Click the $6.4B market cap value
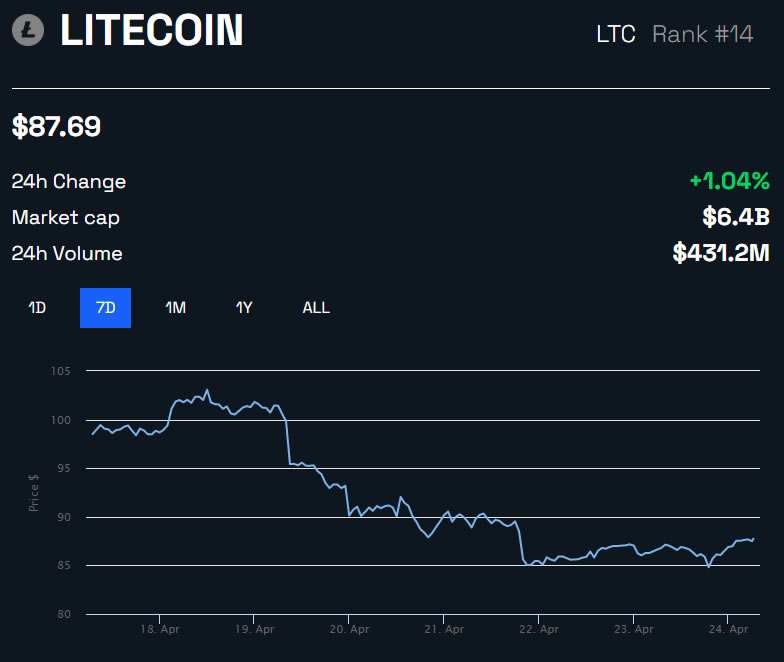Screen dimensions: 784x662 point(736,217)
